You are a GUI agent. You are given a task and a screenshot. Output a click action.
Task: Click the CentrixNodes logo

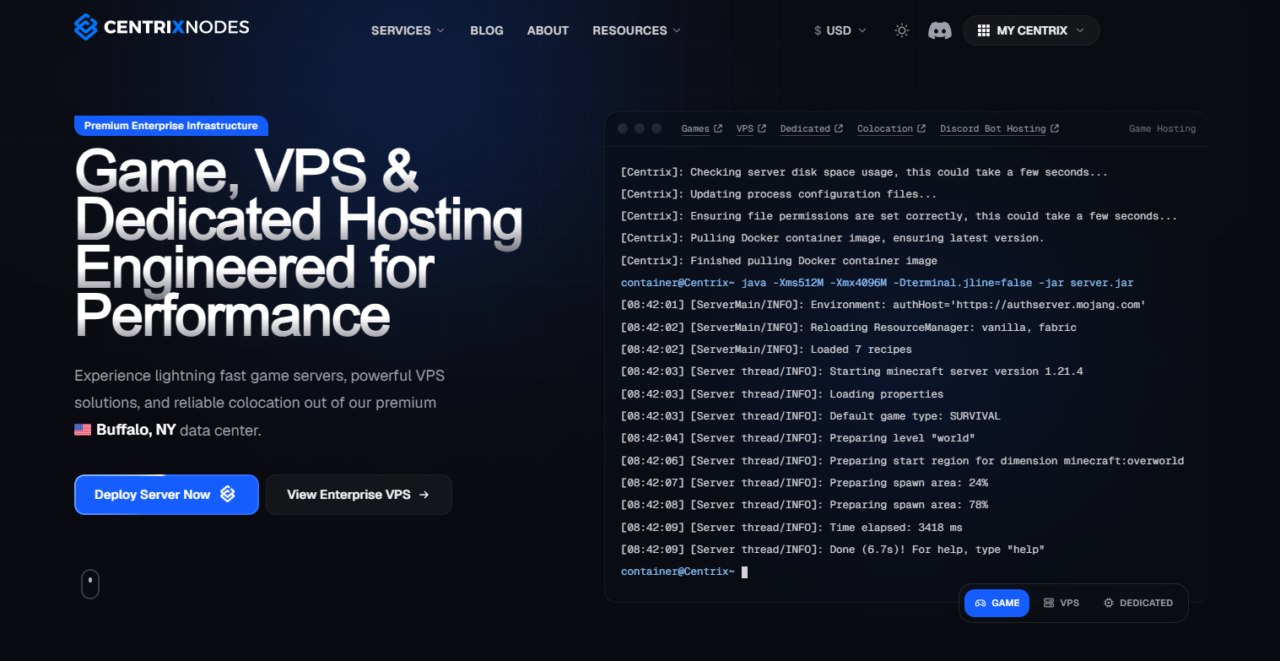(x=162, y=27)
